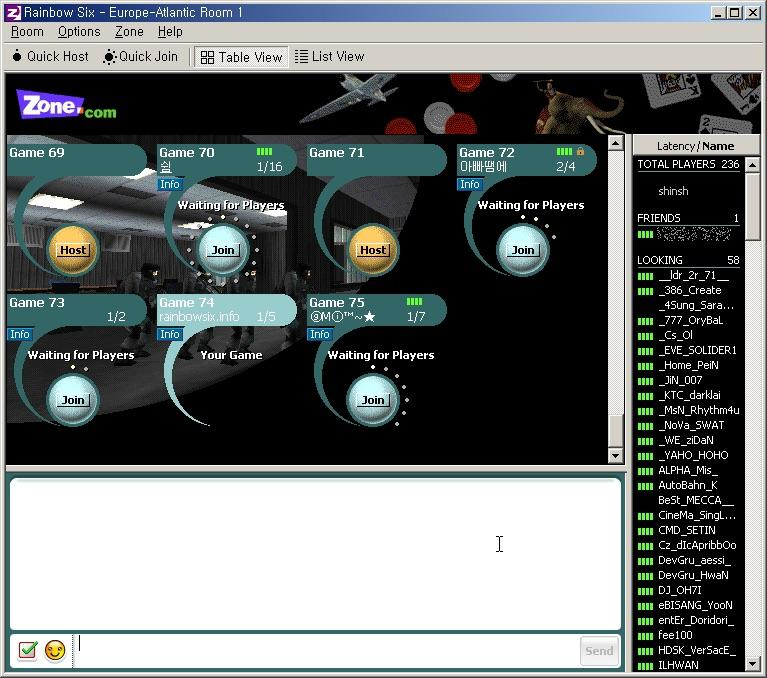The width and height of the screenshot is (767, 678).
Task: Open the Zone menu
Action: [x=129, y=32]
